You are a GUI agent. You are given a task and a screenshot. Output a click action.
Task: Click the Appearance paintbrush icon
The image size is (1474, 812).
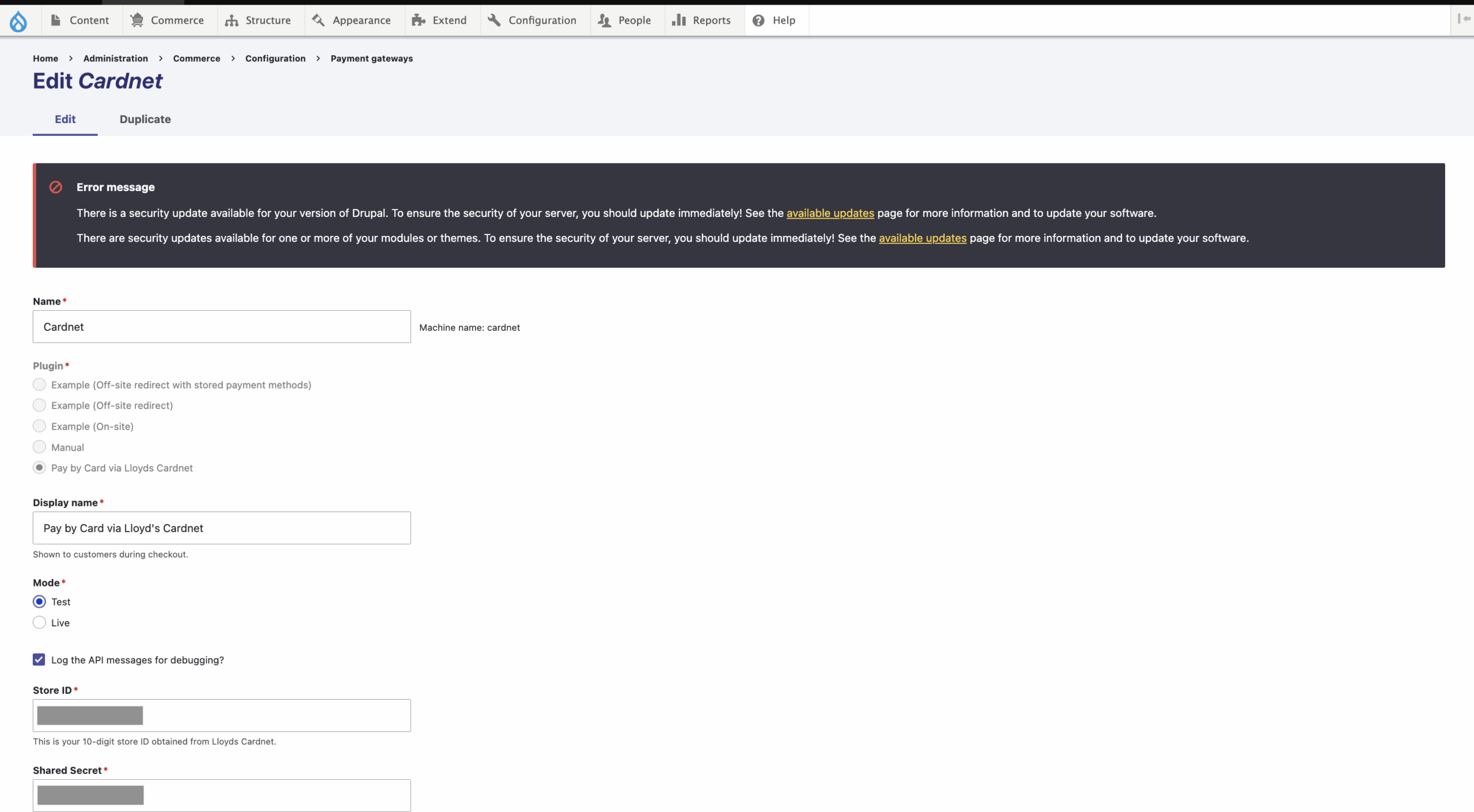point(318,20)
